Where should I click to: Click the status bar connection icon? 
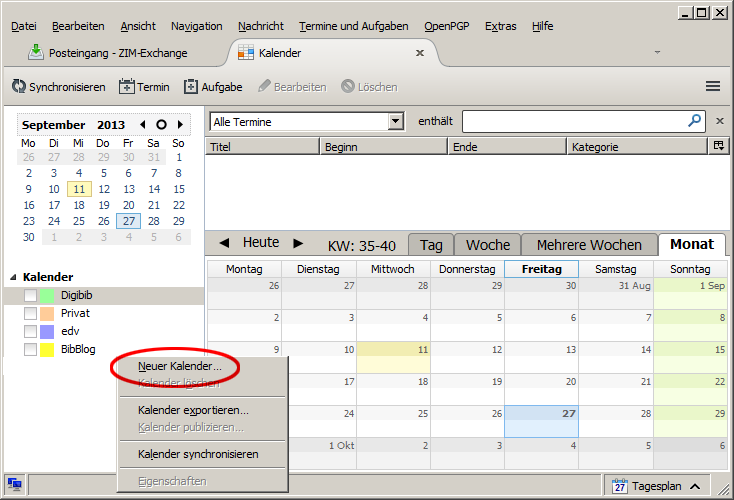coord(15,485)
